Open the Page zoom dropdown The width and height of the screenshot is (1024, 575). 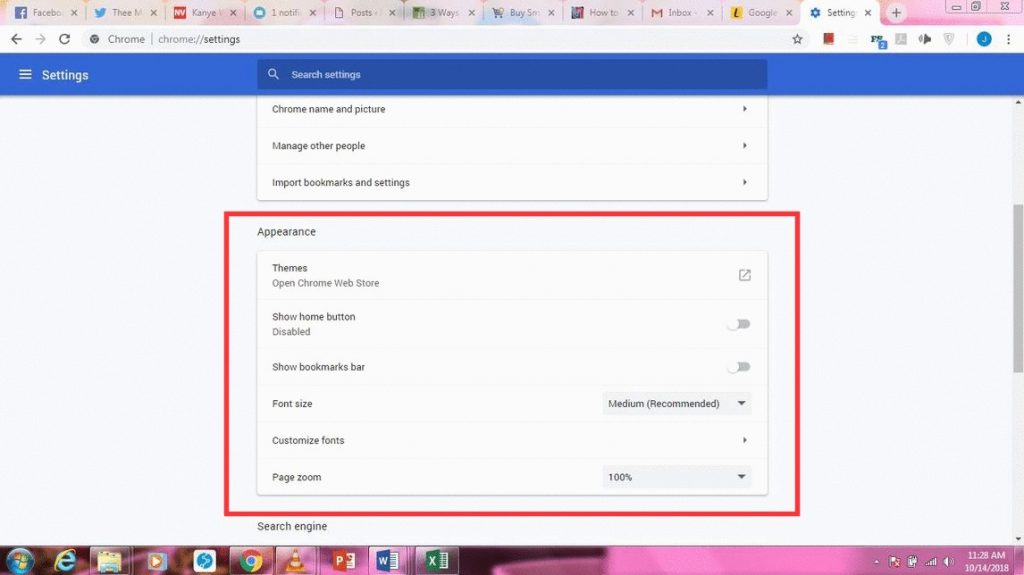[677, 477]
